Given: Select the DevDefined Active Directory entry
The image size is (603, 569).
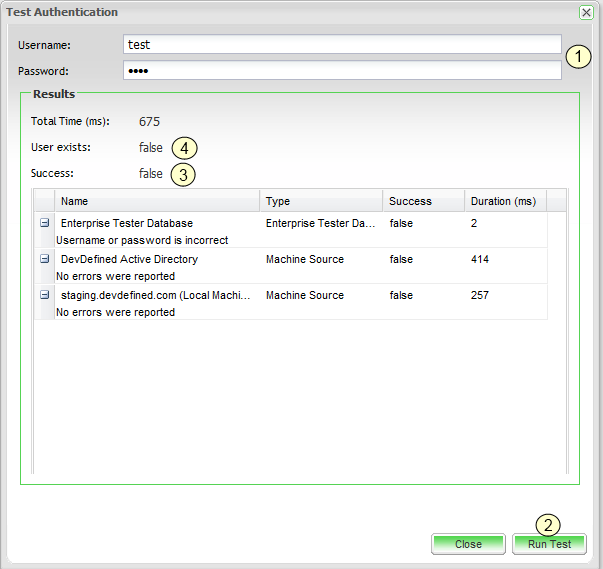Looking at the screenshot, I should (129, 259).
